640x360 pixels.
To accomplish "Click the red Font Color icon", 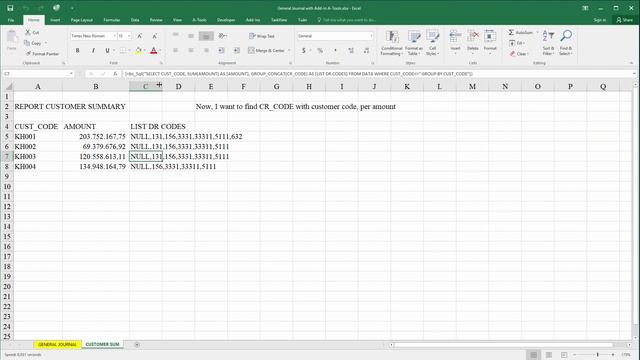I will [x=153, y=51].
